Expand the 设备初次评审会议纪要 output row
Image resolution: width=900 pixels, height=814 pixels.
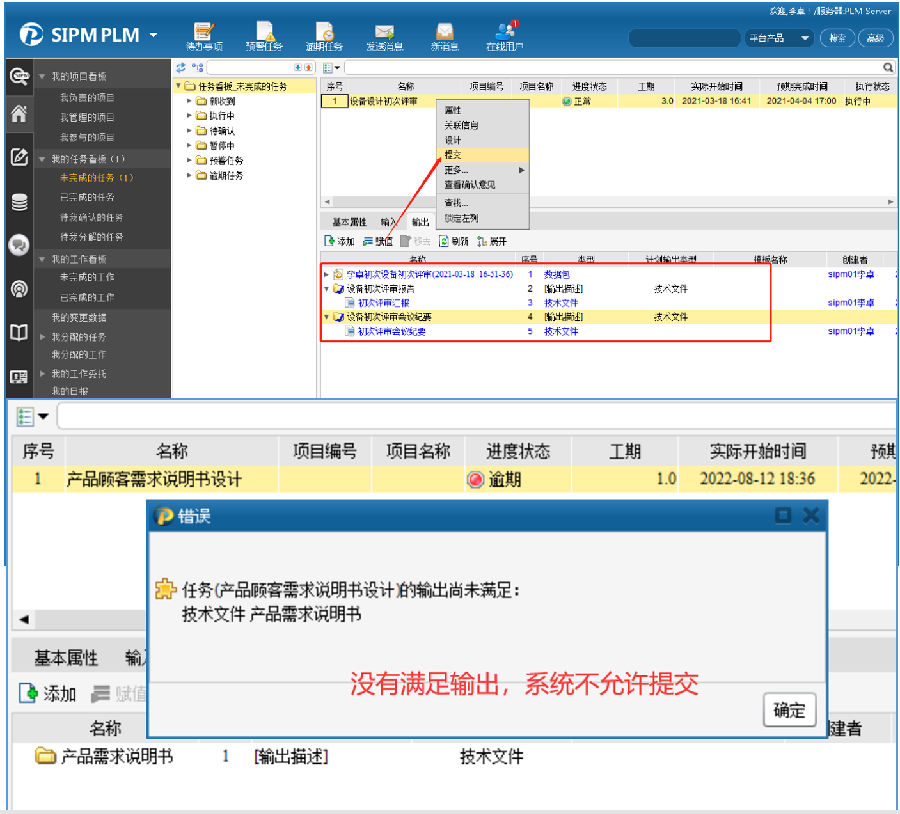click(326, 317)
